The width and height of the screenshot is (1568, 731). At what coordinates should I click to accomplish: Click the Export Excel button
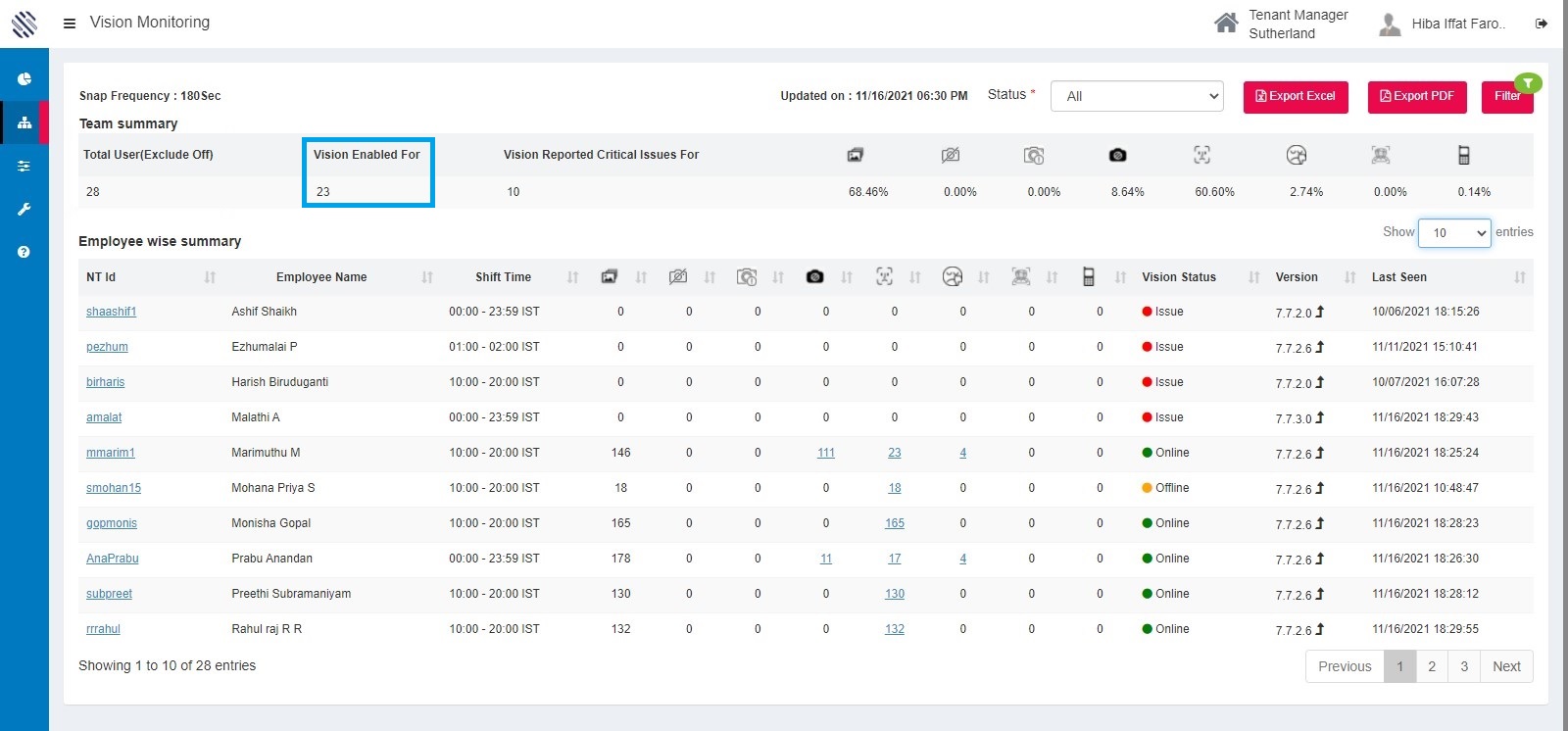1296,96
